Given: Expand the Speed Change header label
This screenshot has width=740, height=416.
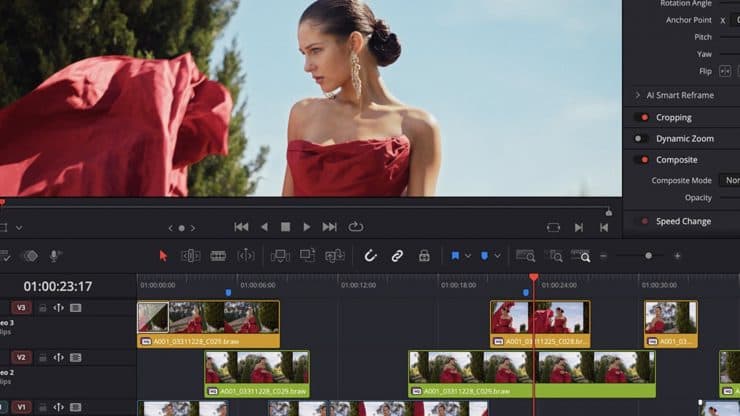Looking at the screenshot, I should point(683,221).
